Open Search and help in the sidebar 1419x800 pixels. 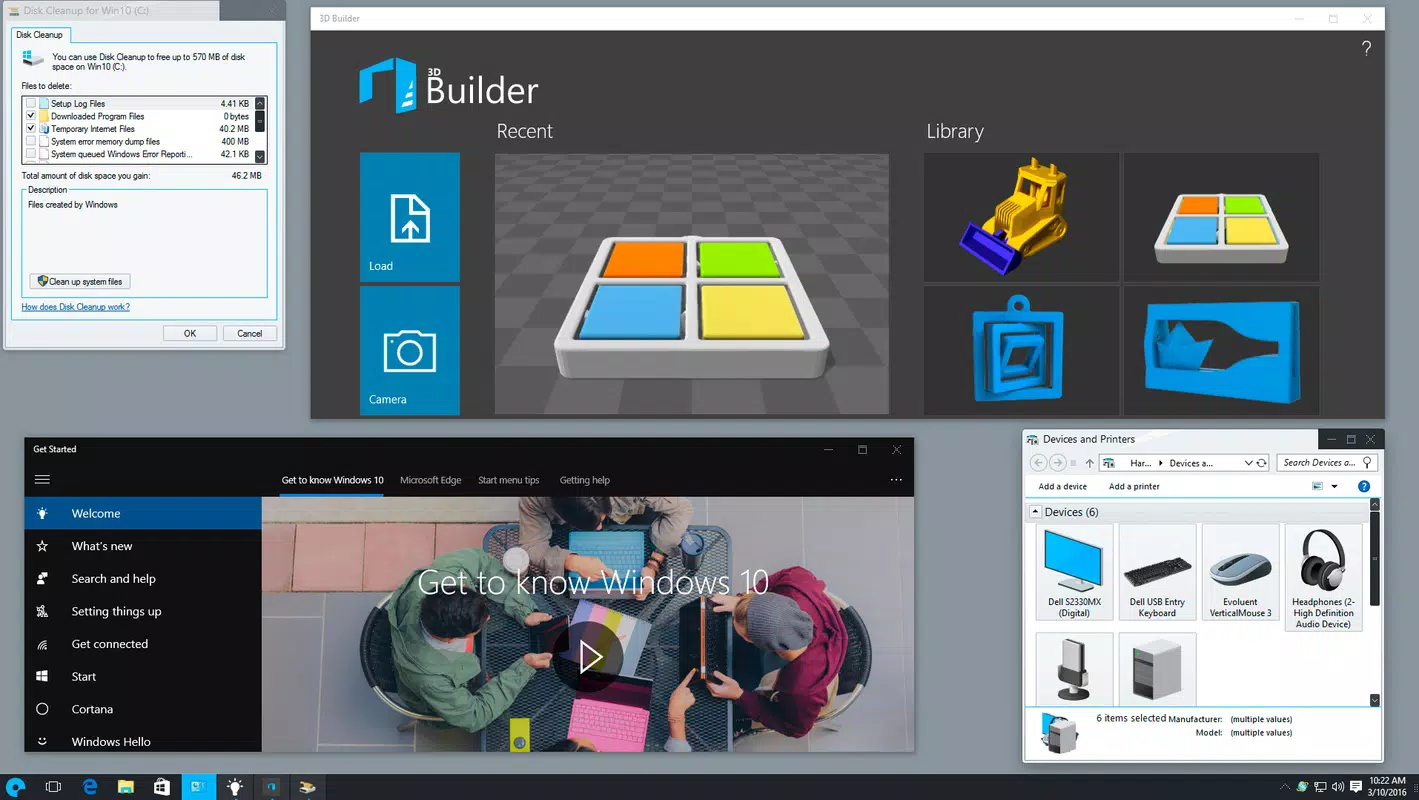pyautogui.click(x=143, y=579)
